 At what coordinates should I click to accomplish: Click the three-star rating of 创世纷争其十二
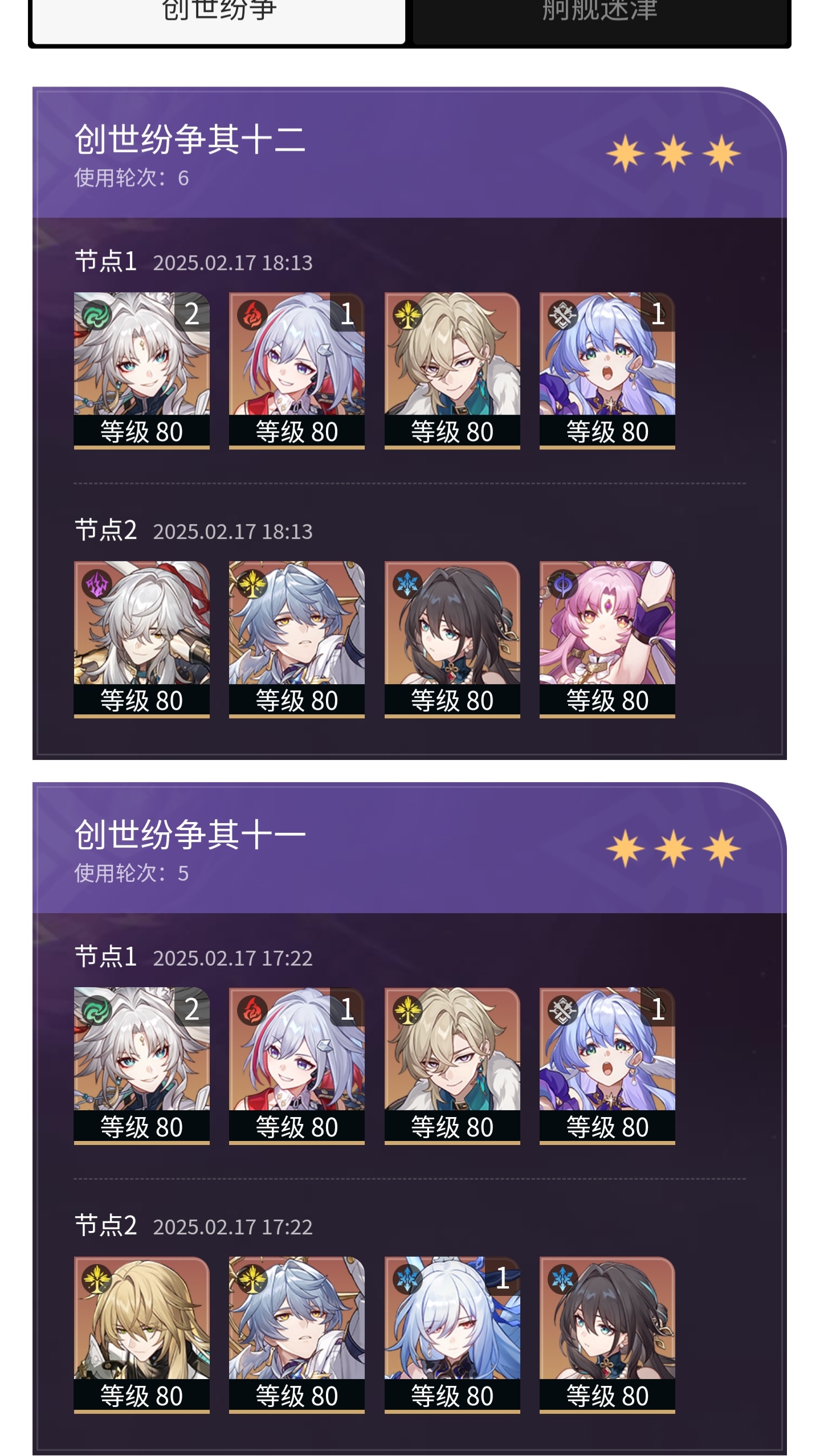[673, 153]
